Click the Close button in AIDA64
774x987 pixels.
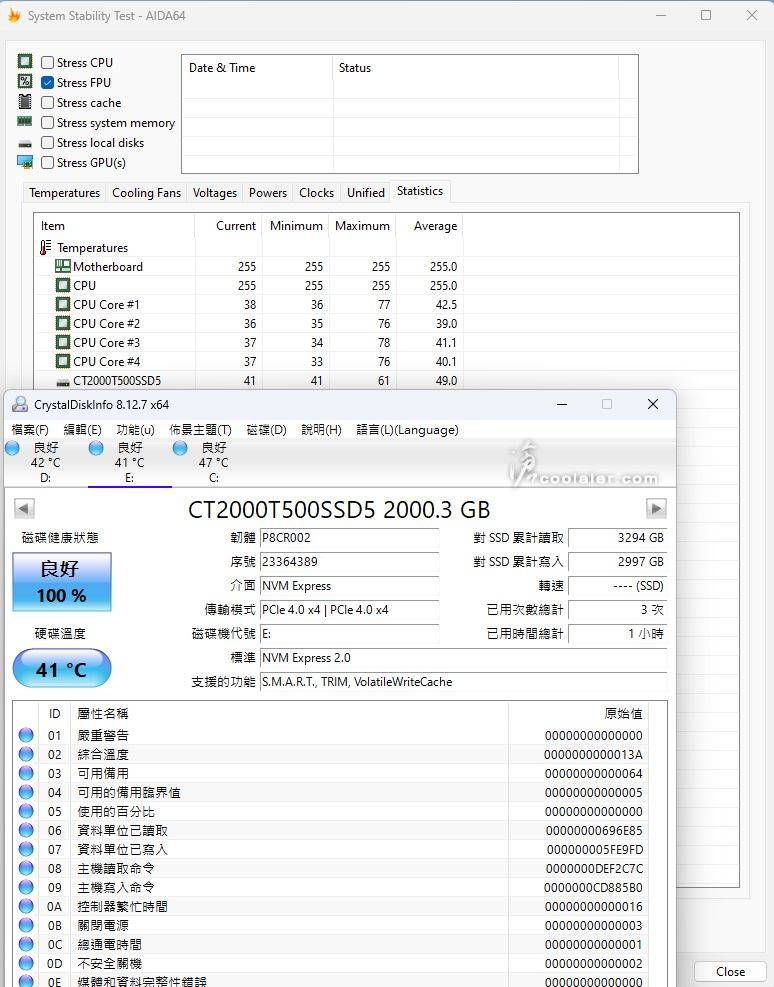[730, 971]
